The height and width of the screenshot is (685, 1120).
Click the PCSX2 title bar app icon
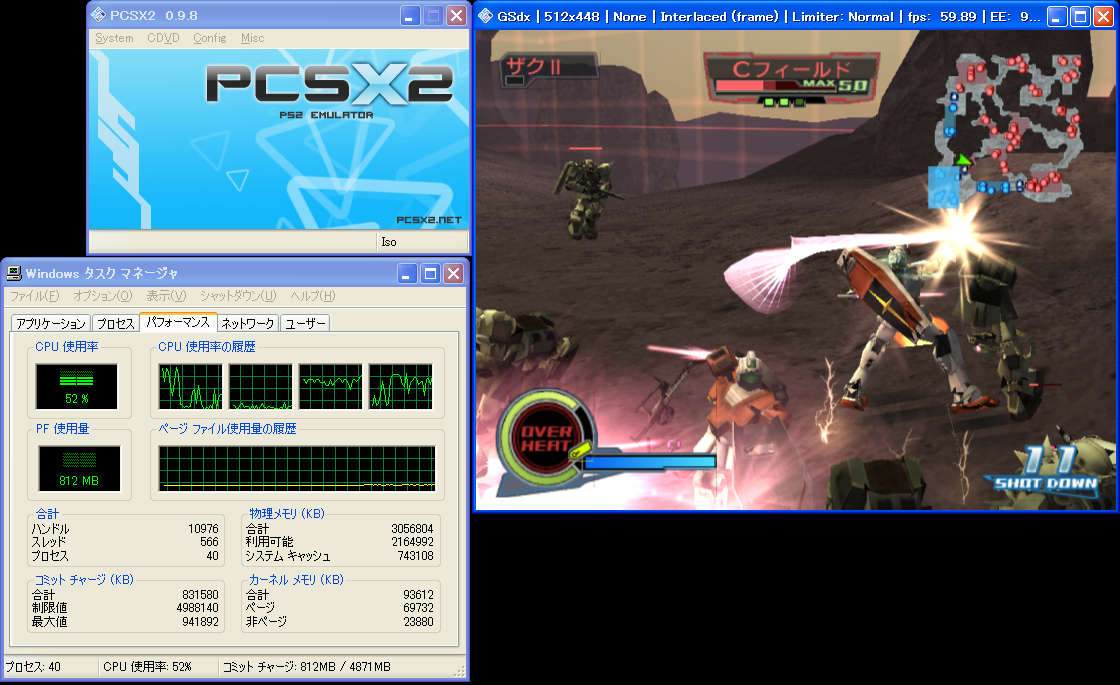click(99, 15)
